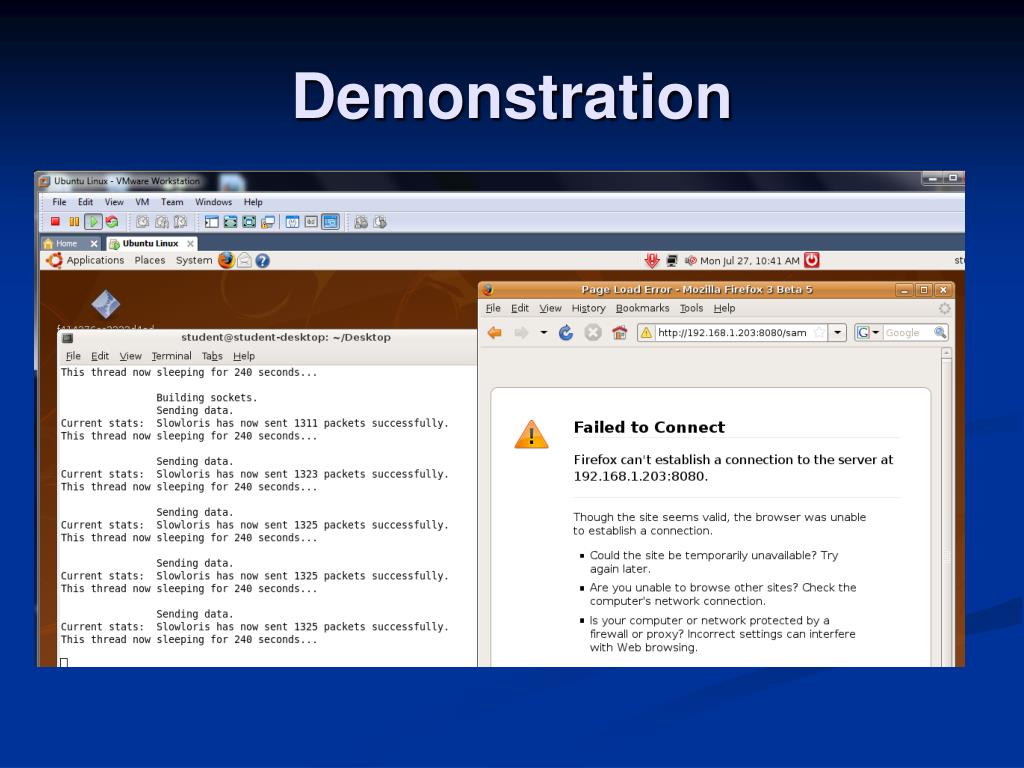This screenshot has height=768, width=1024.
Task: Open the Applications menu in Ubuntu panel
Action: click(95, 260)
